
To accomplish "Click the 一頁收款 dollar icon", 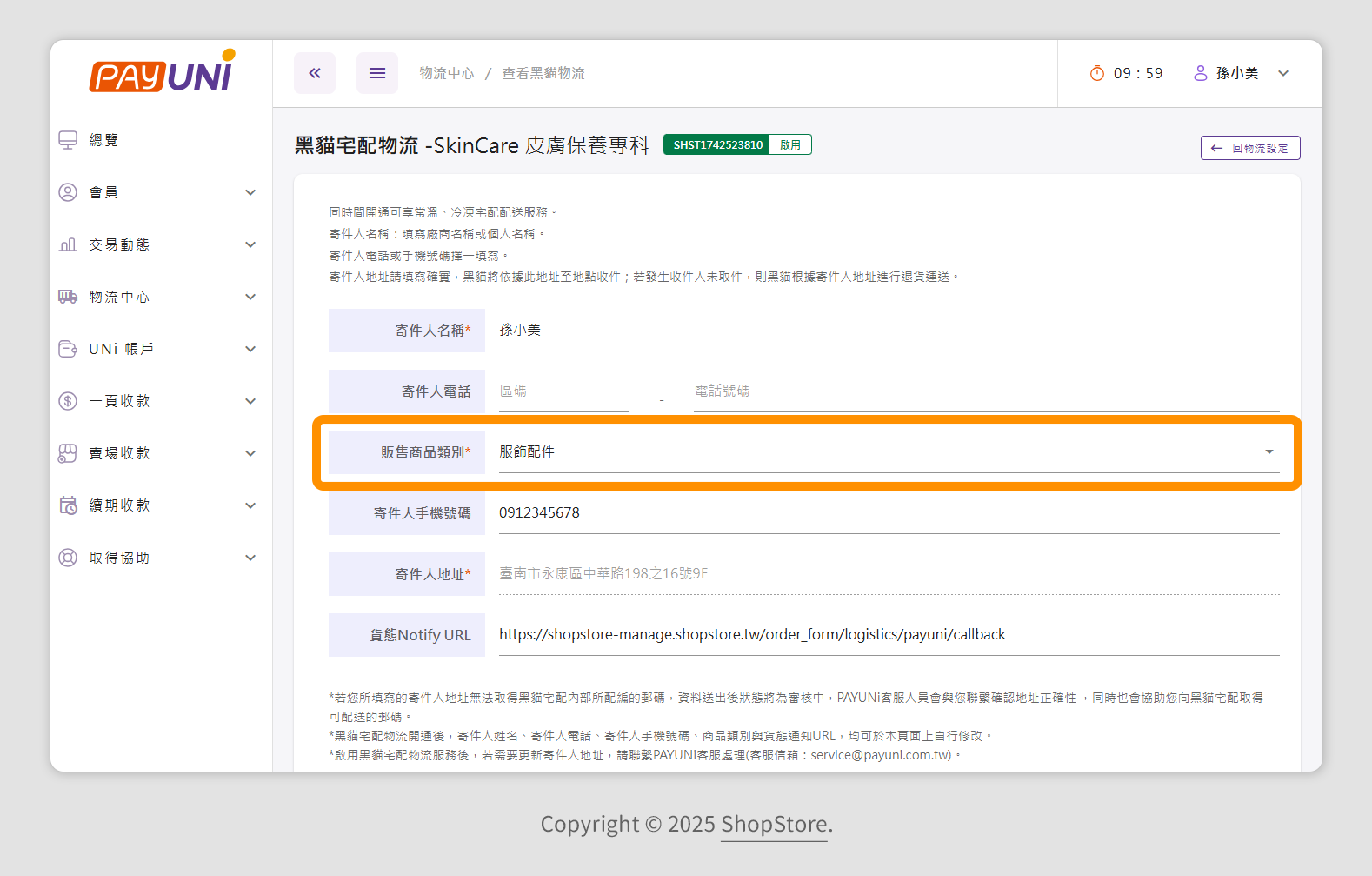I will 68,401.
